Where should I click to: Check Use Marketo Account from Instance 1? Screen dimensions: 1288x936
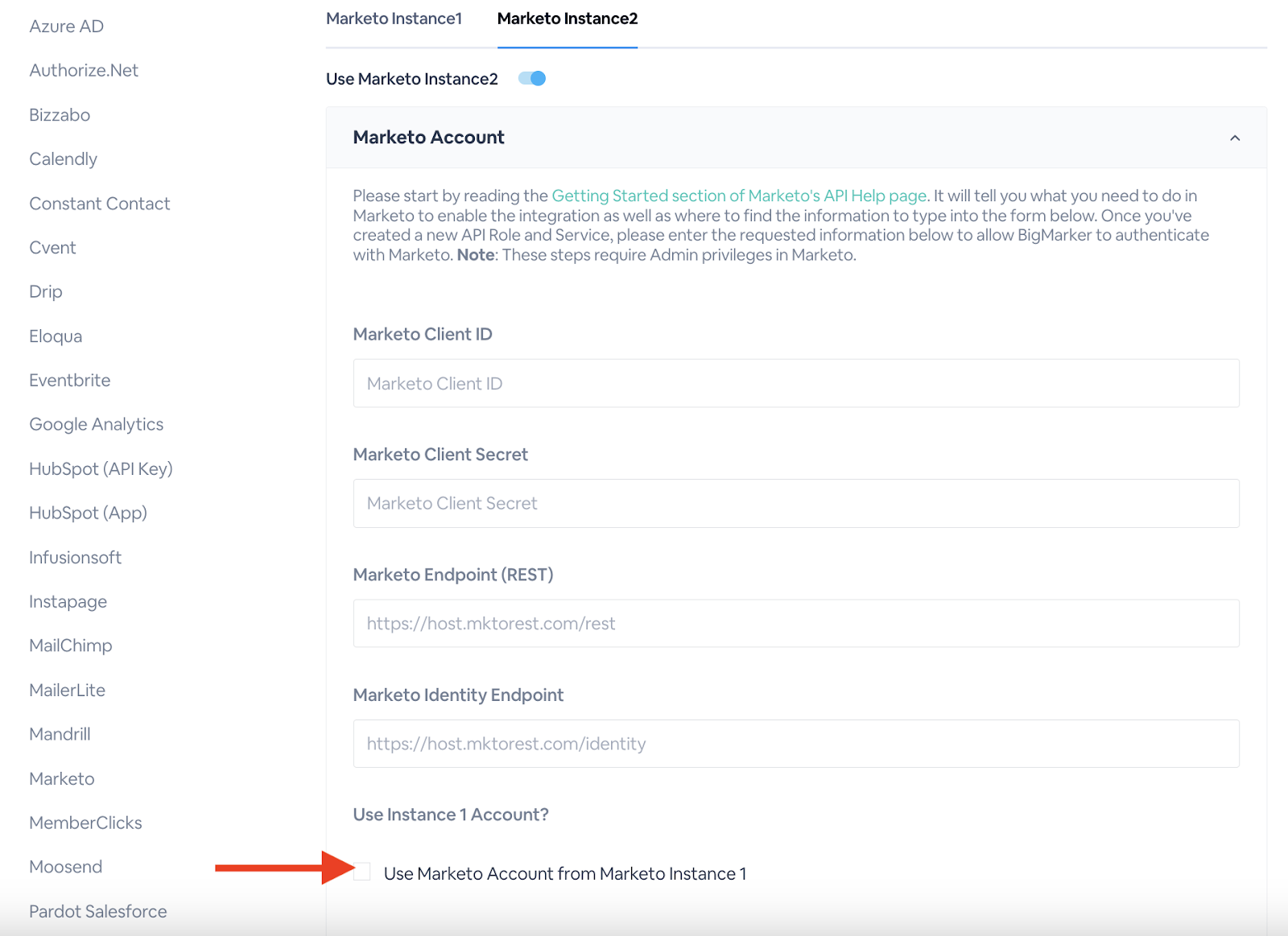362,872
